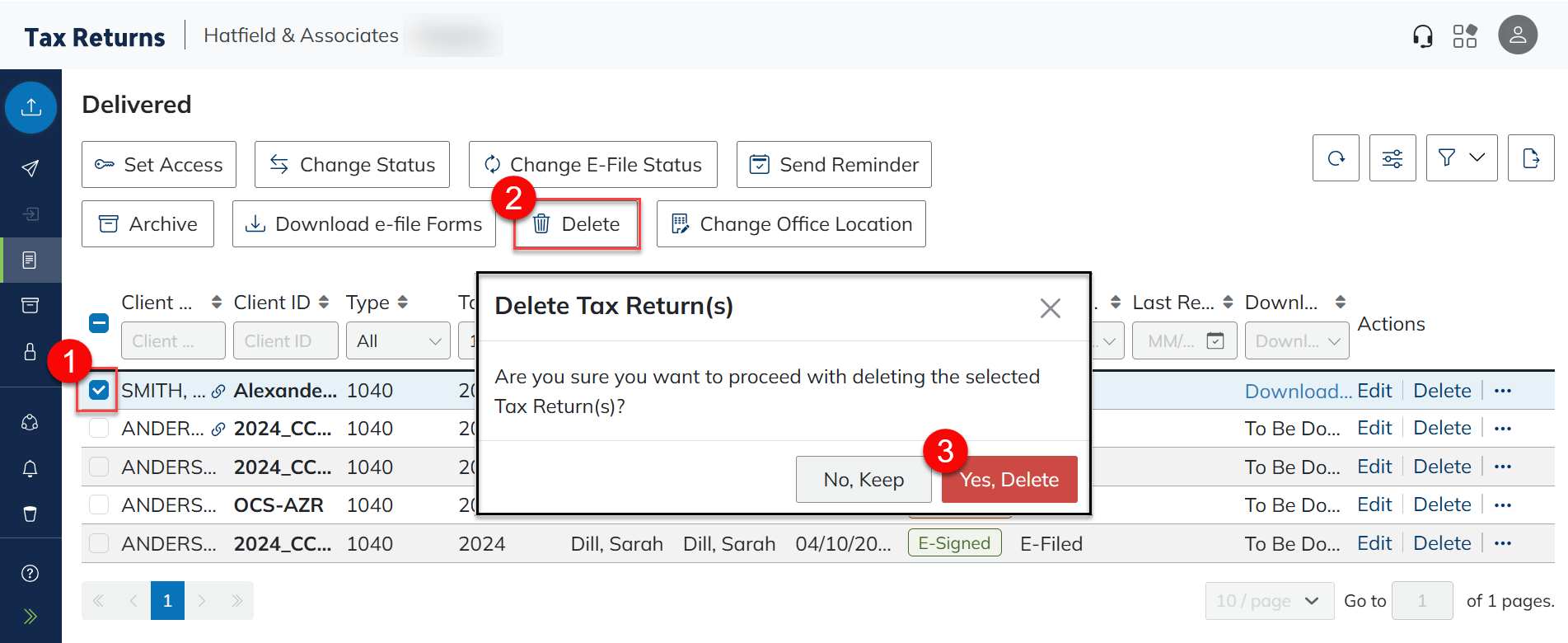The width and height of the screenshot is (1568, 643).
Task: Click the help question mark icon
Action: click(30, 574)
